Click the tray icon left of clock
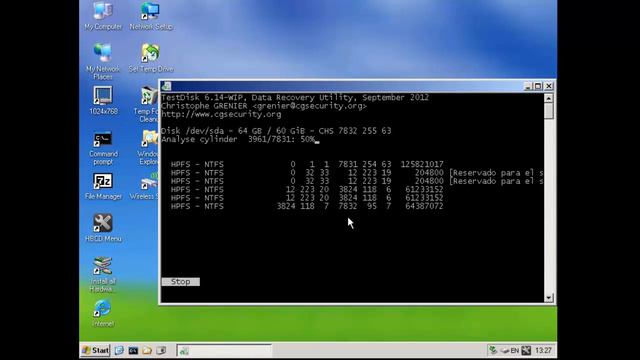The width and height of the screenshot is (640, 360). (526, 350)
